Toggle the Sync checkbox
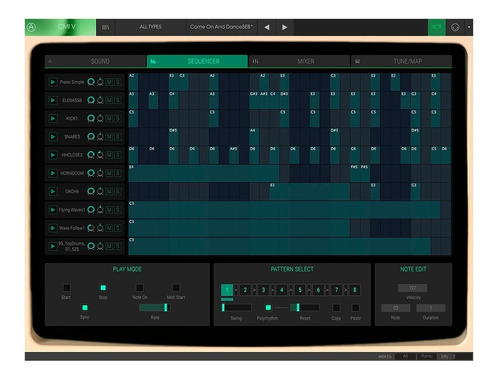 point(85,307)
